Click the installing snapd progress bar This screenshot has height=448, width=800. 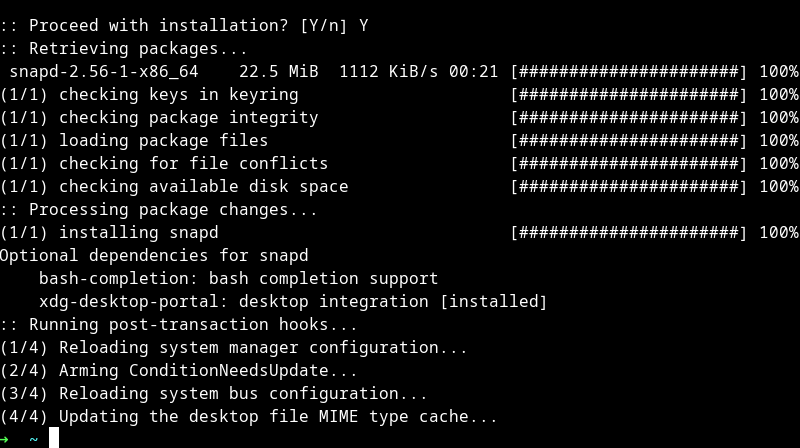click(x=628, y=233)
